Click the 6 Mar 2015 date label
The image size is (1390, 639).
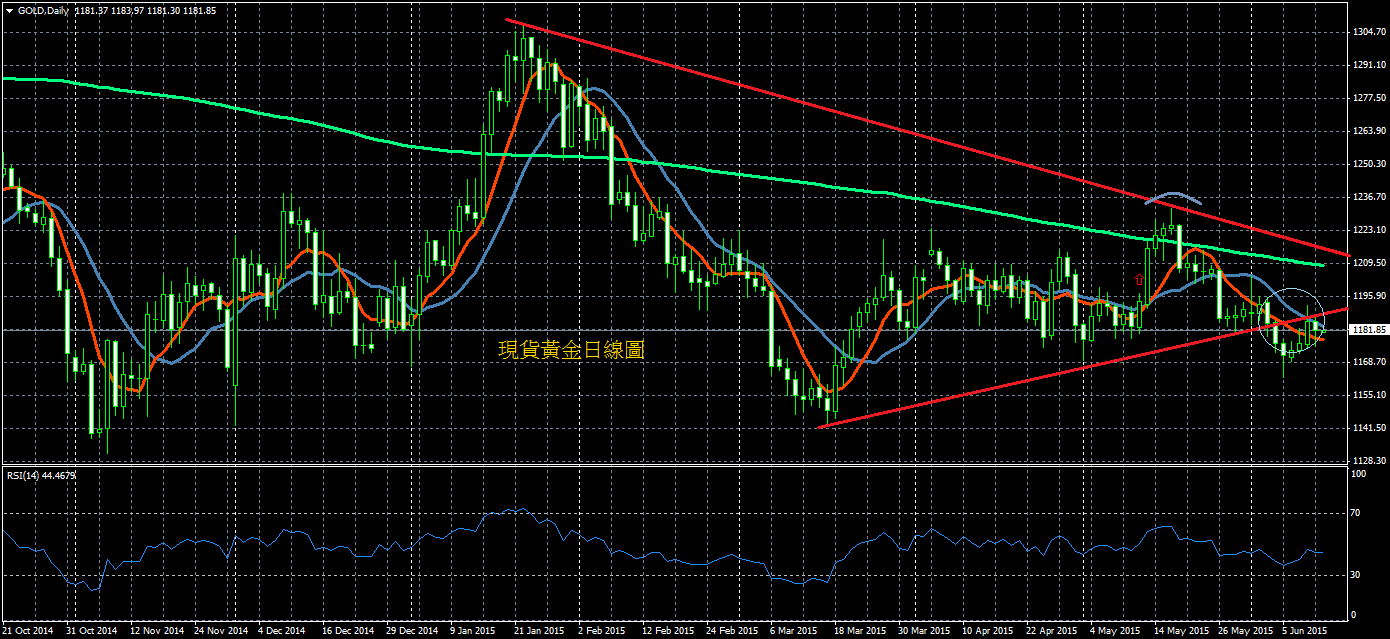pyautogui.click(x=793, y=631)
